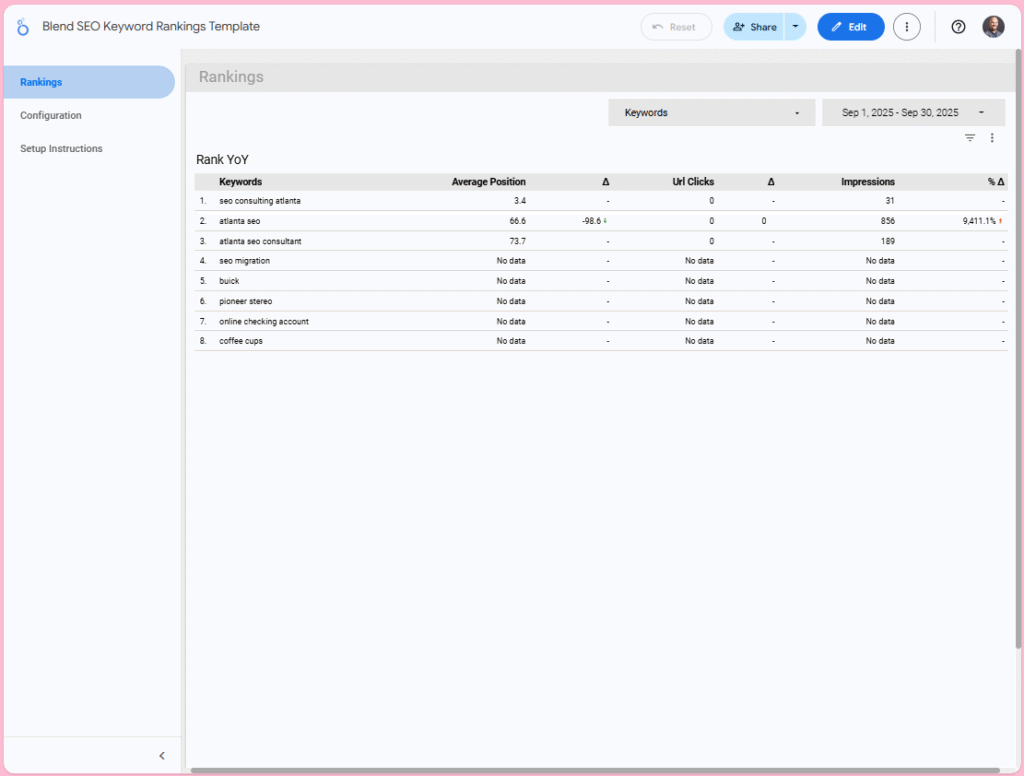Sort by the Impressions column header

[868, 181]
